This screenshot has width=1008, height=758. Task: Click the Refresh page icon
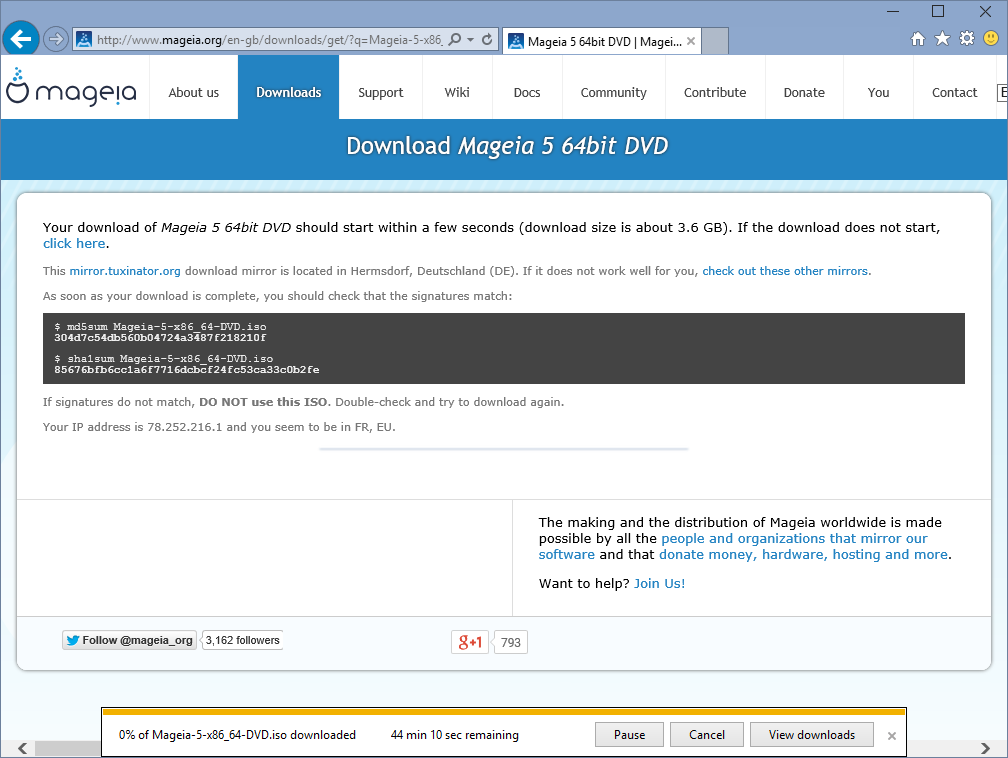point(487,39)
